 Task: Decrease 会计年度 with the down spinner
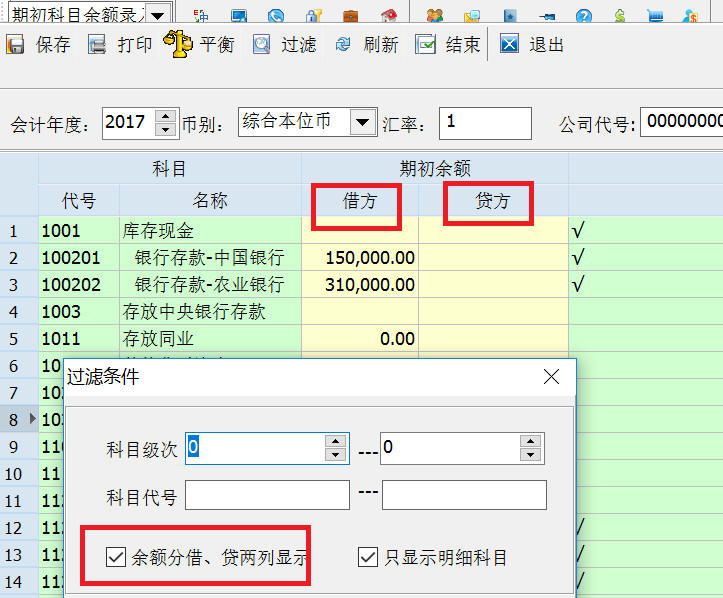pyautogui.click(x=166, y=130)
